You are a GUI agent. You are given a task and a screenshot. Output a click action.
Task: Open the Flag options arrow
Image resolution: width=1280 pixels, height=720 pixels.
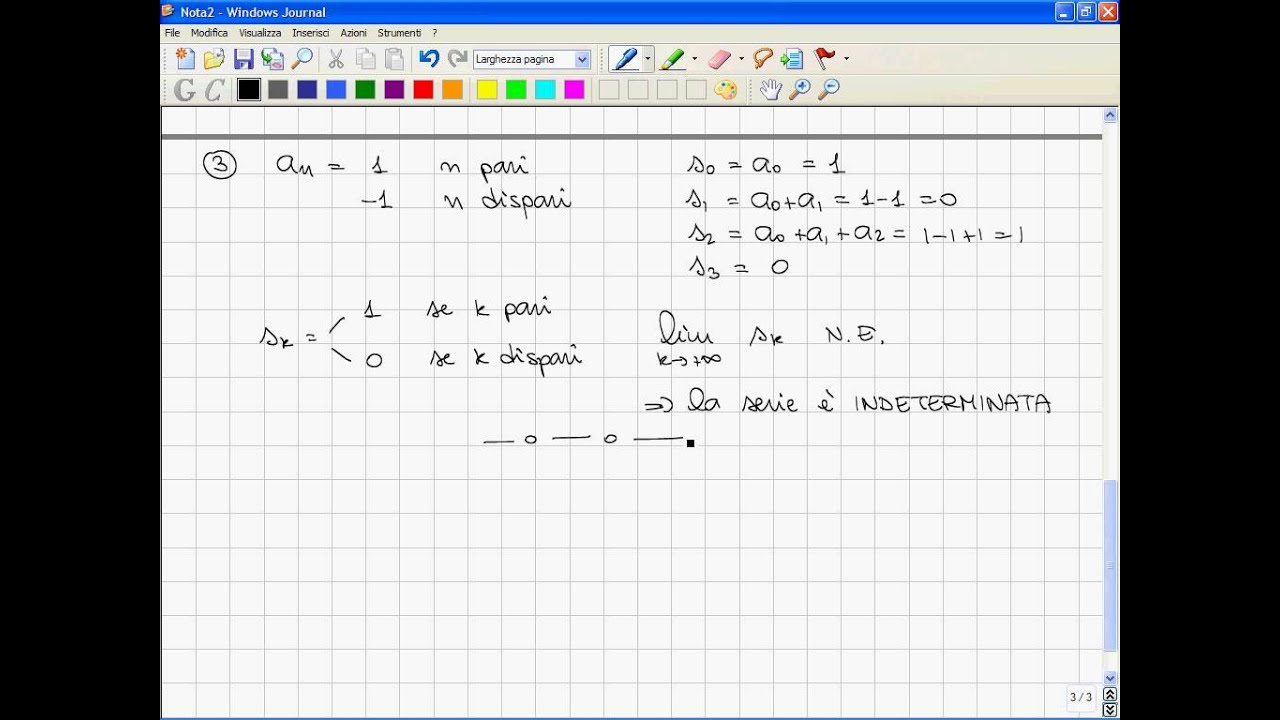point(846,59)
